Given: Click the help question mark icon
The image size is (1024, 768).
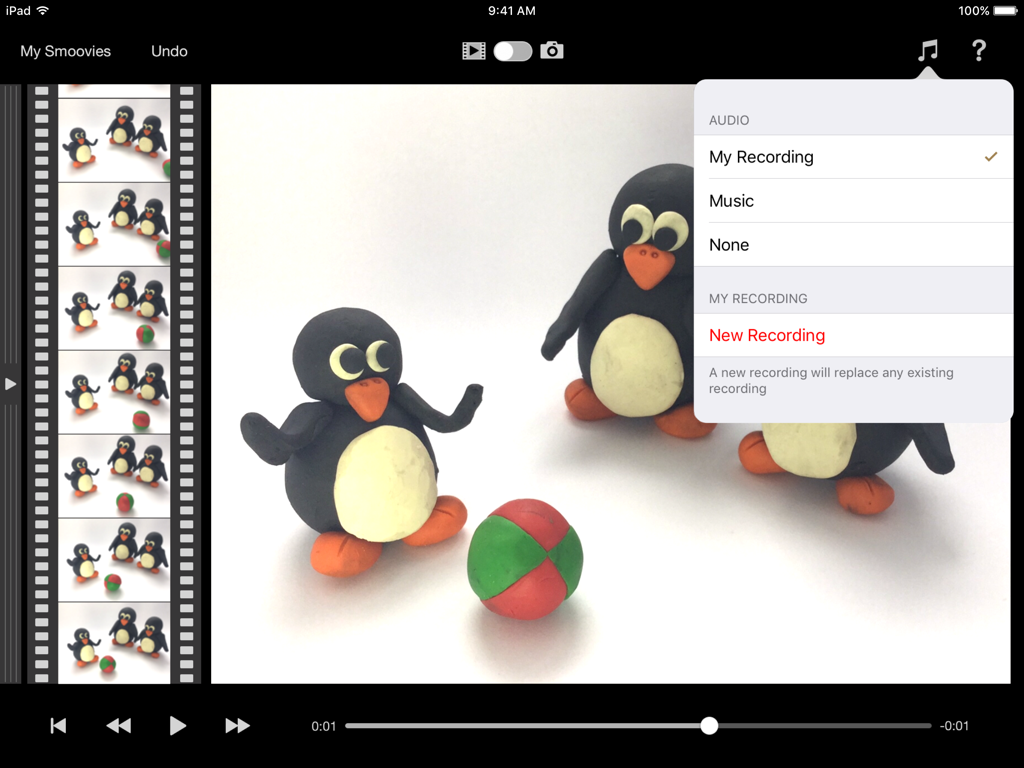Looking at the screenshot, I should [978, 50].
